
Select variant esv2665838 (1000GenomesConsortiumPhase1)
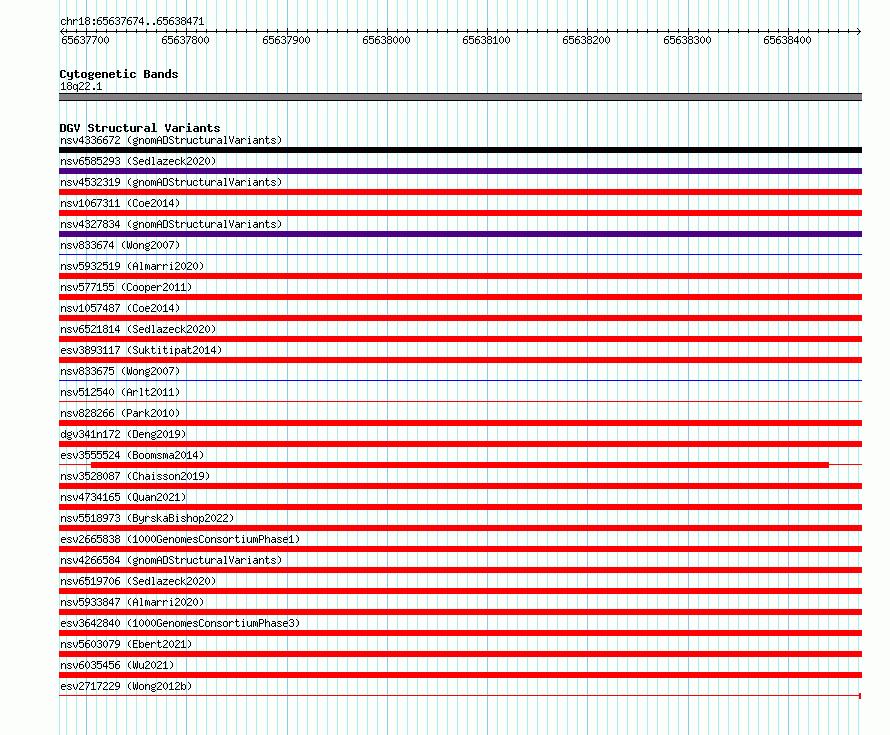click(180, 539)
